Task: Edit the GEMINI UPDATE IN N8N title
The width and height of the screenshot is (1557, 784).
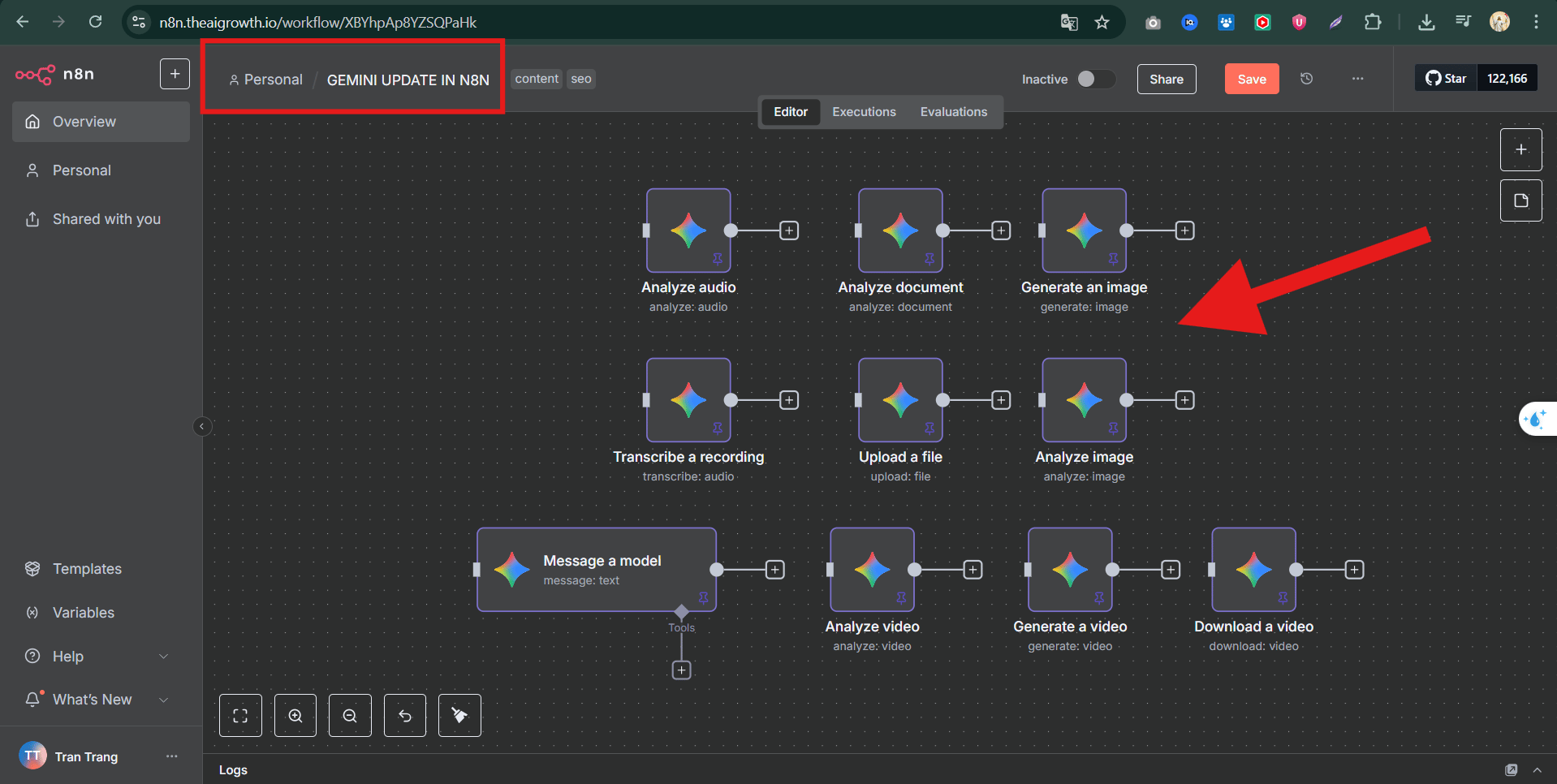Action: click(408, 80)
